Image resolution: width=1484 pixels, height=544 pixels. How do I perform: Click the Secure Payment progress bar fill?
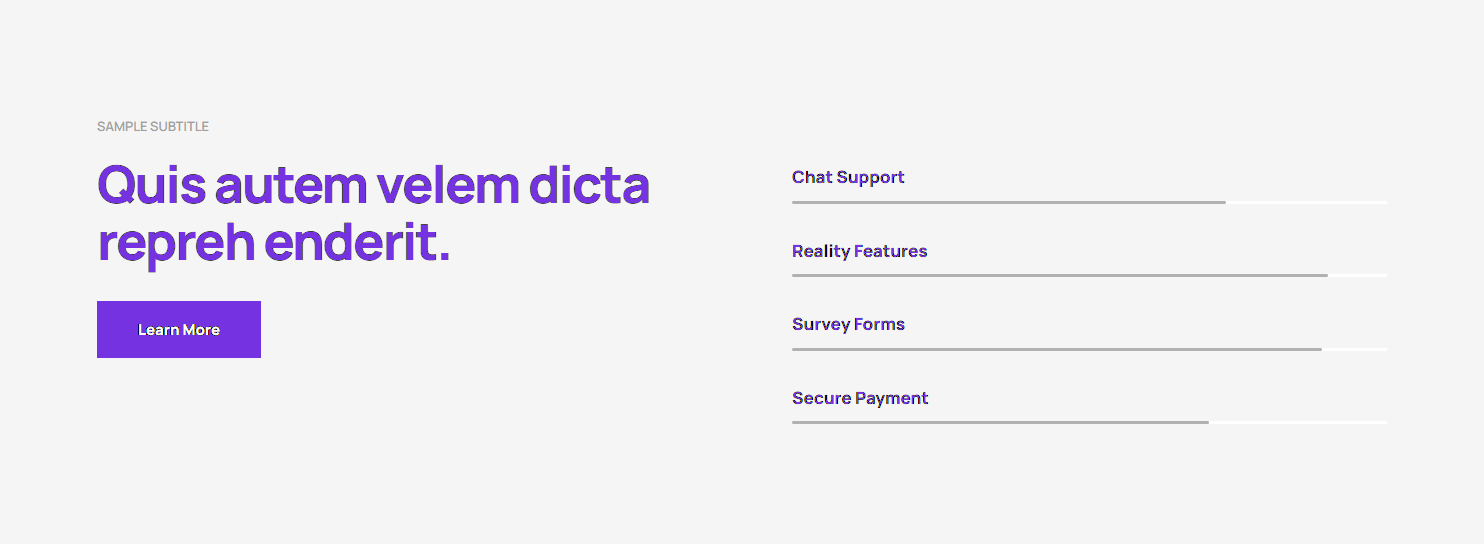1000,422
